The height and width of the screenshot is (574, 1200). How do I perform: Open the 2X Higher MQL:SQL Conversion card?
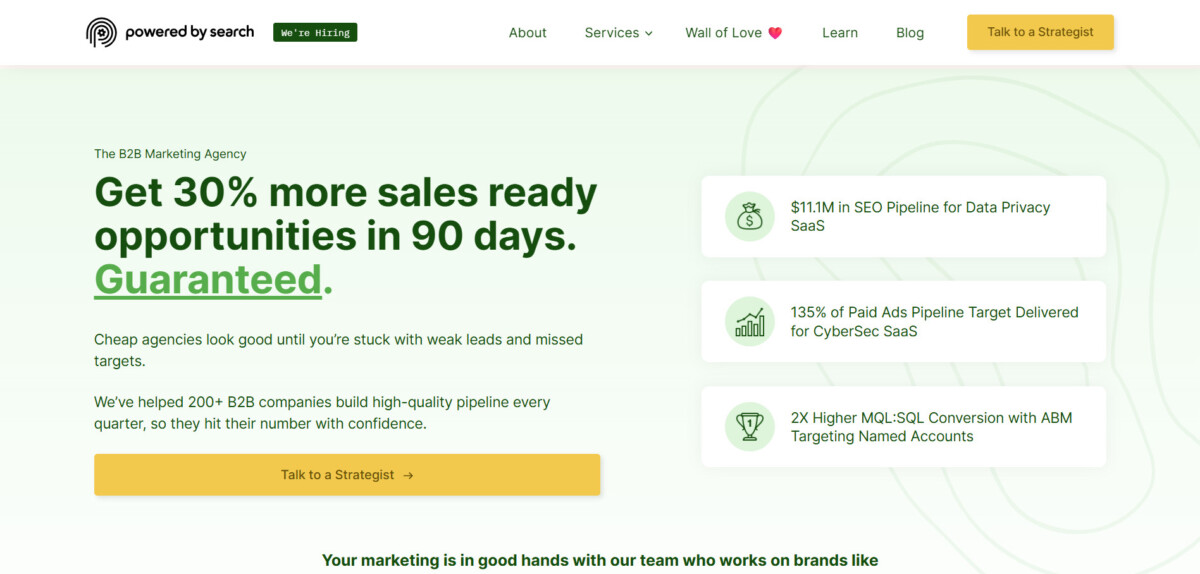coord(904,427)
